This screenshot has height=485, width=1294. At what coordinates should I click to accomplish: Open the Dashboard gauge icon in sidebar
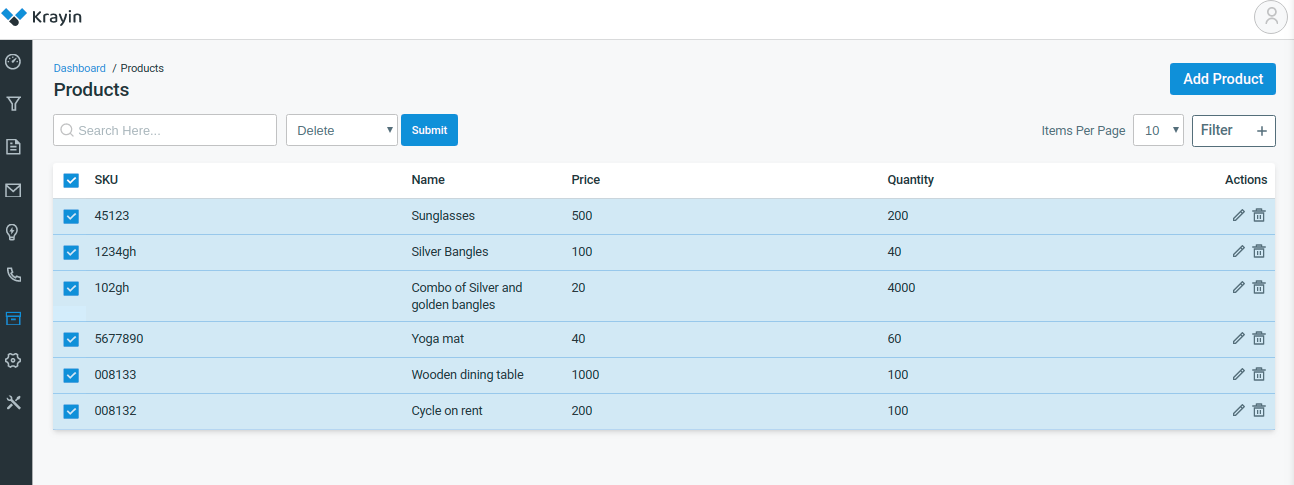click(13, 62)
